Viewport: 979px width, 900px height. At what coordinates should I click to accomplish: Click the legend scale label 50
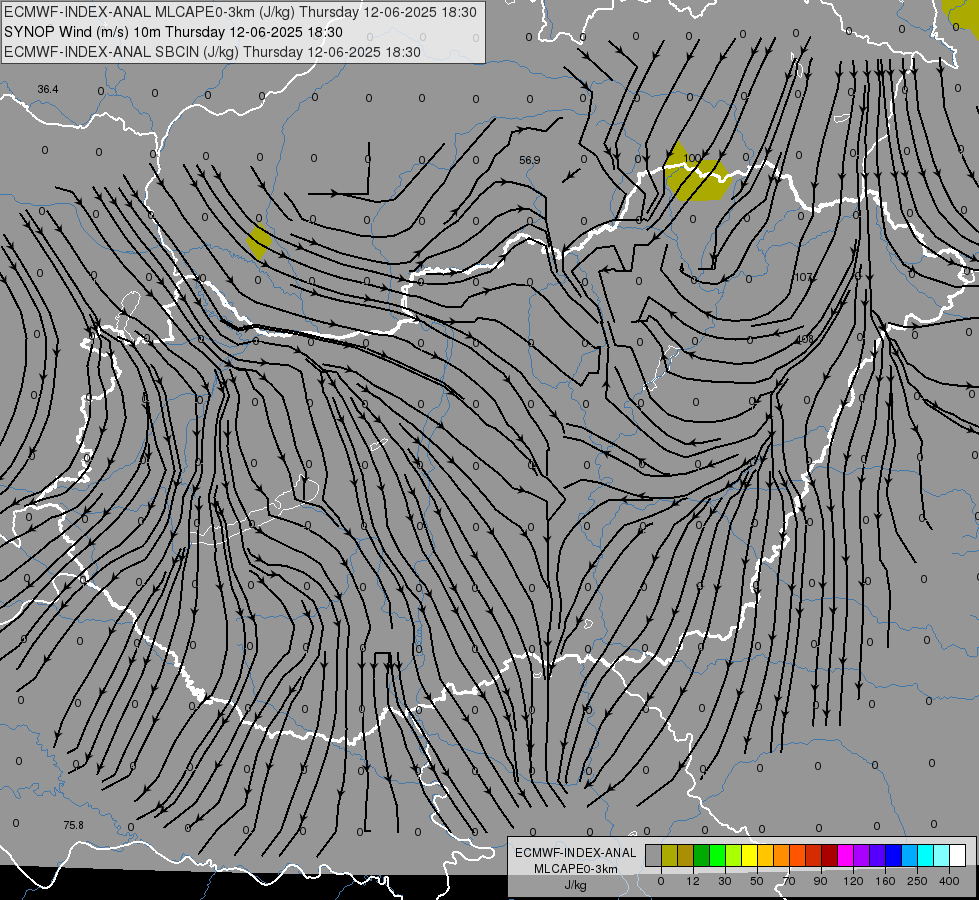tap(757, 881)
